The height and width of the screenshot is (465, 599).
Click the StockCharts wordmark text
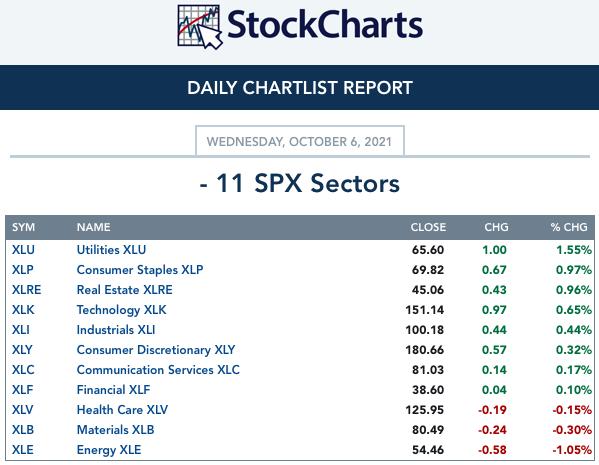pos(325,25)
